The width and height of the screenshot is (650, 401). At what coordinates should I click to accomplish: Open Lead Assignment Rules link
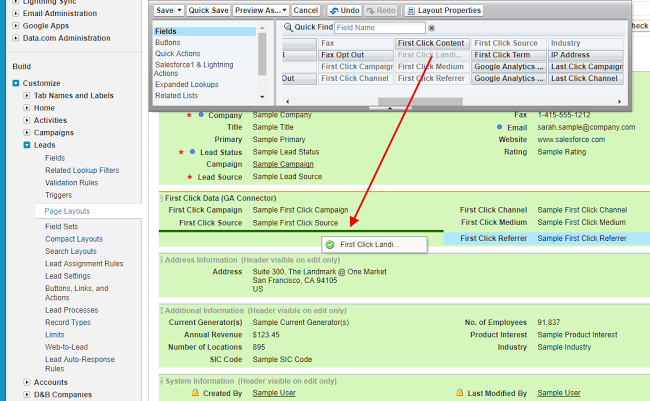(x=84, y=264)
